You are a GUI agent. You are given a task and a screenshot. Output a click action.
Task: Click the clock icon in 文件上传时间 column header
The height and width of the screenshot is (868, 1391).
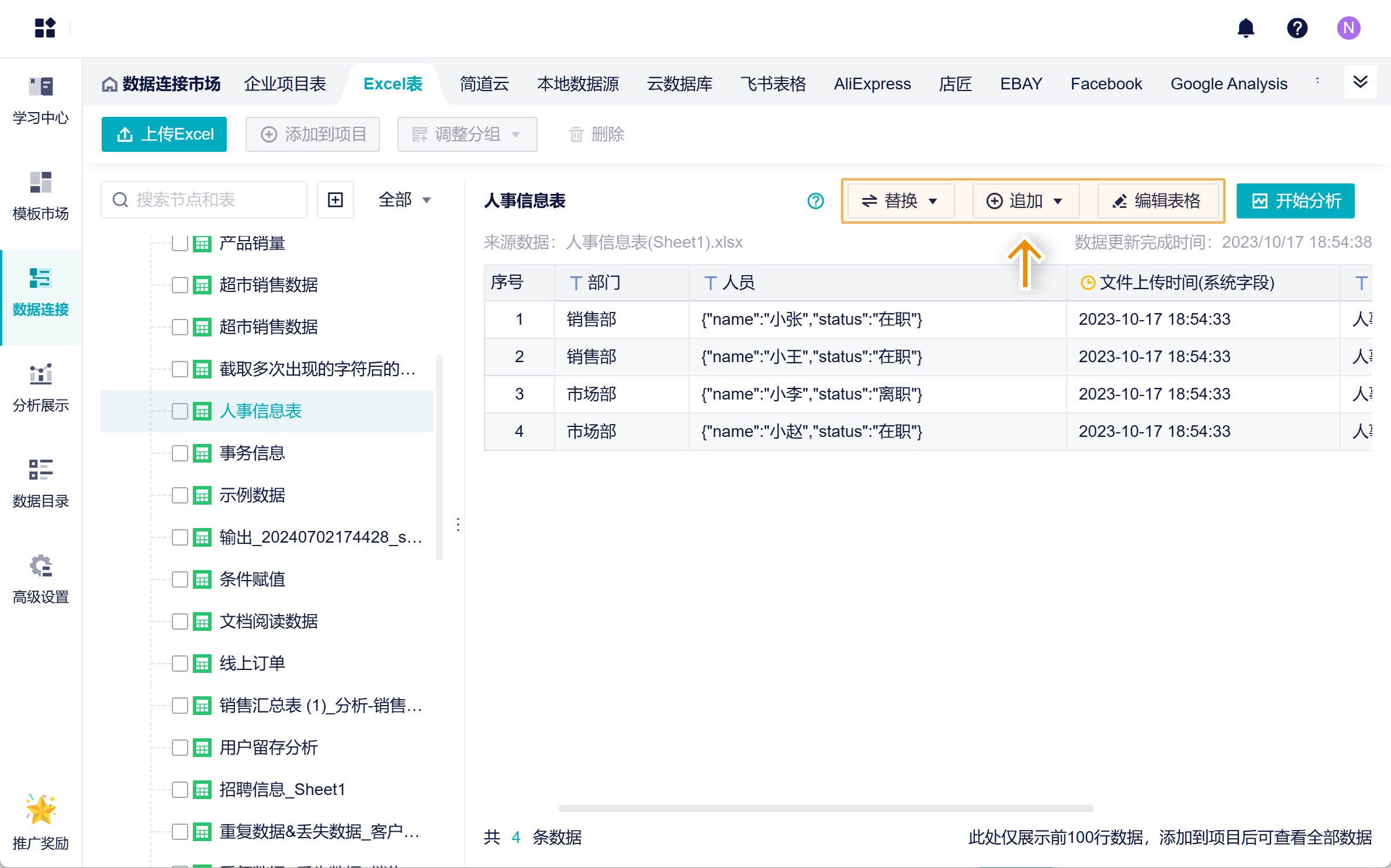point(1087,283)
